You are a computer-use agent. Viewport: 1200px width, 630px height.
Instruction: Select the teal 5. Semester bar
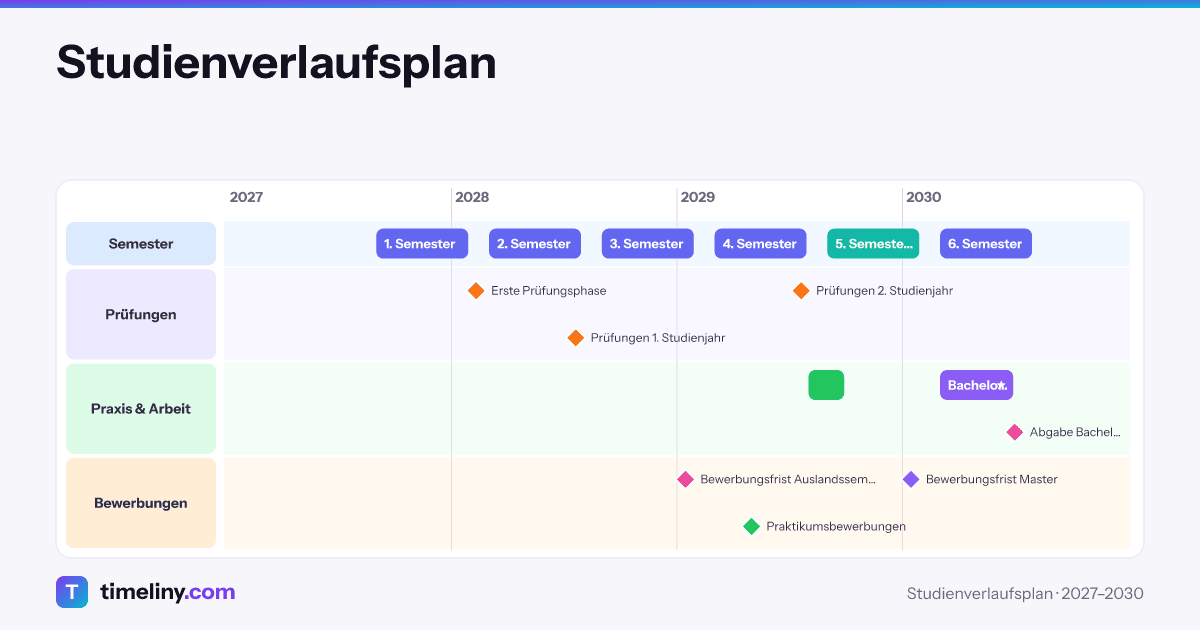[873, 244]
